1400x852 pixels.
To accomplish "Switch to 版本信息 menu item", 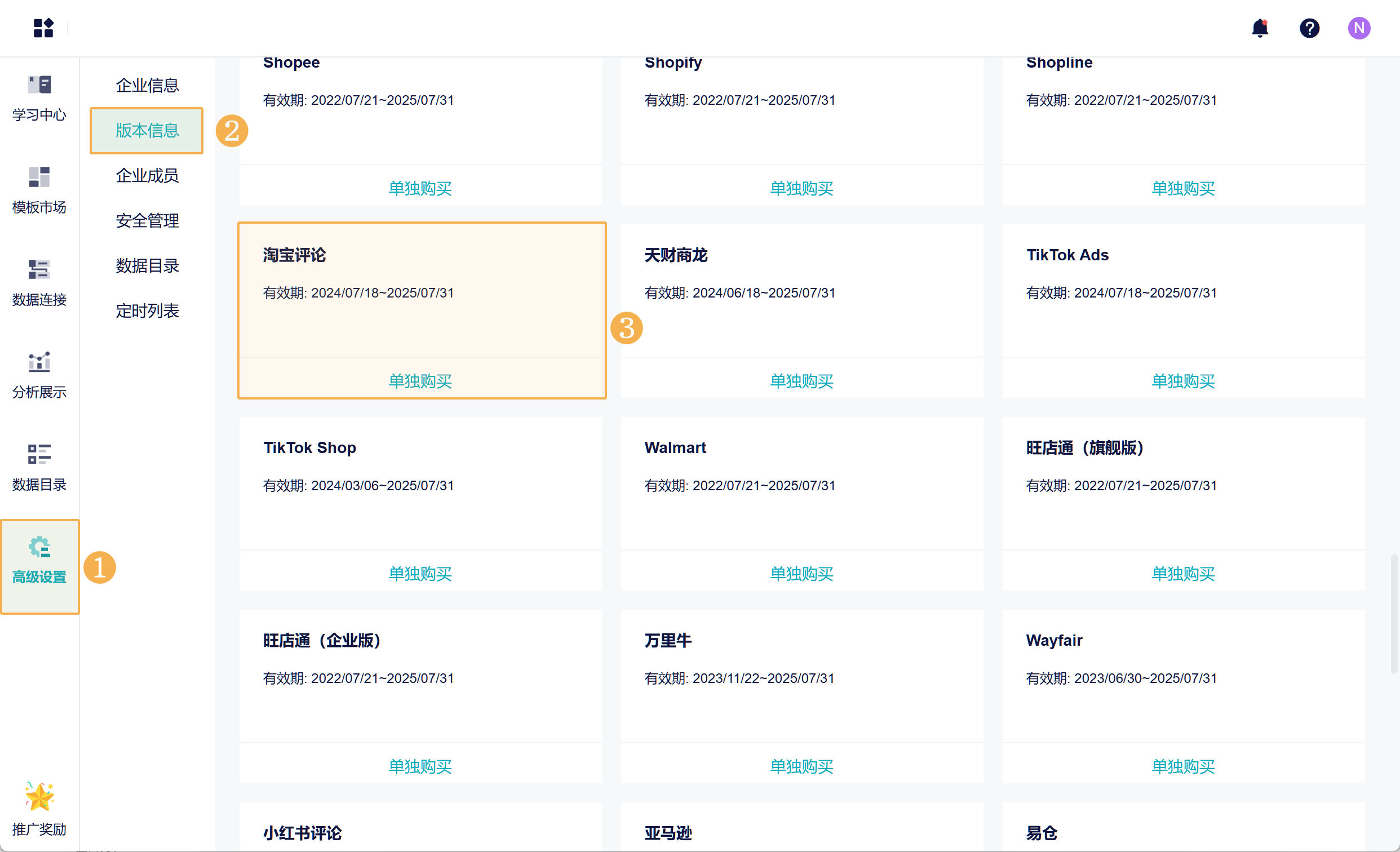I will (x=147, y=131).
